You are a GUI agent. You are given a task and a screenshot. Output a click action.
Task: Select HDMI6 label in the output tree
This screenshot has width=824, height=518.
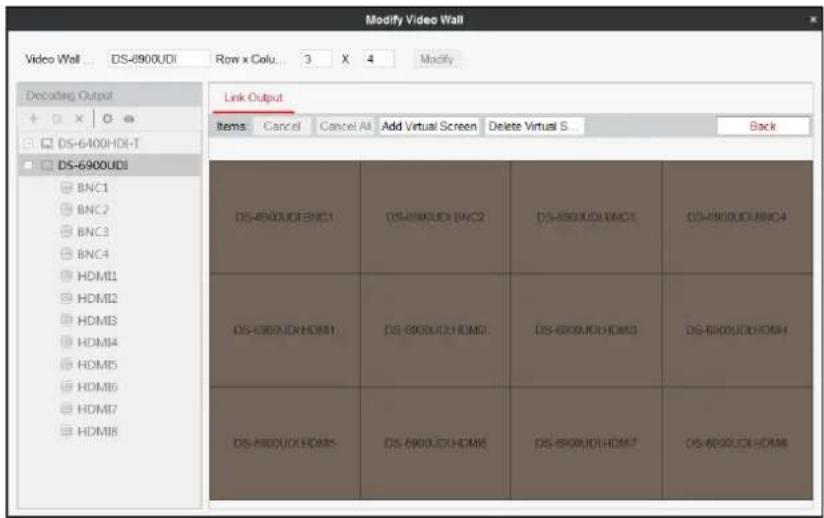97,387
